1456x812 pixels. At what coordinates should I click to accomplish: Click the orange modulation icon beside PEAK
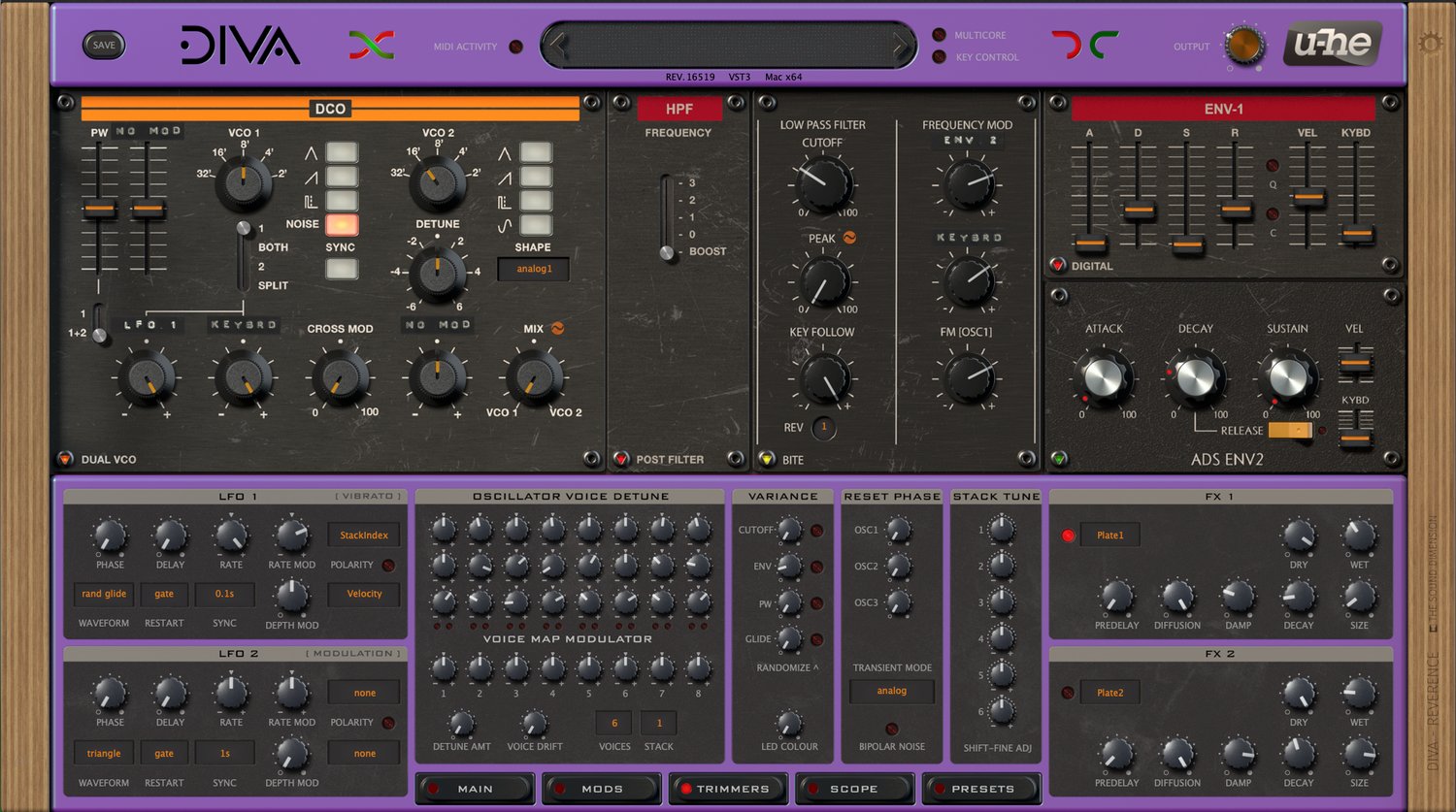pyautogui.click(x=849, y=238)
